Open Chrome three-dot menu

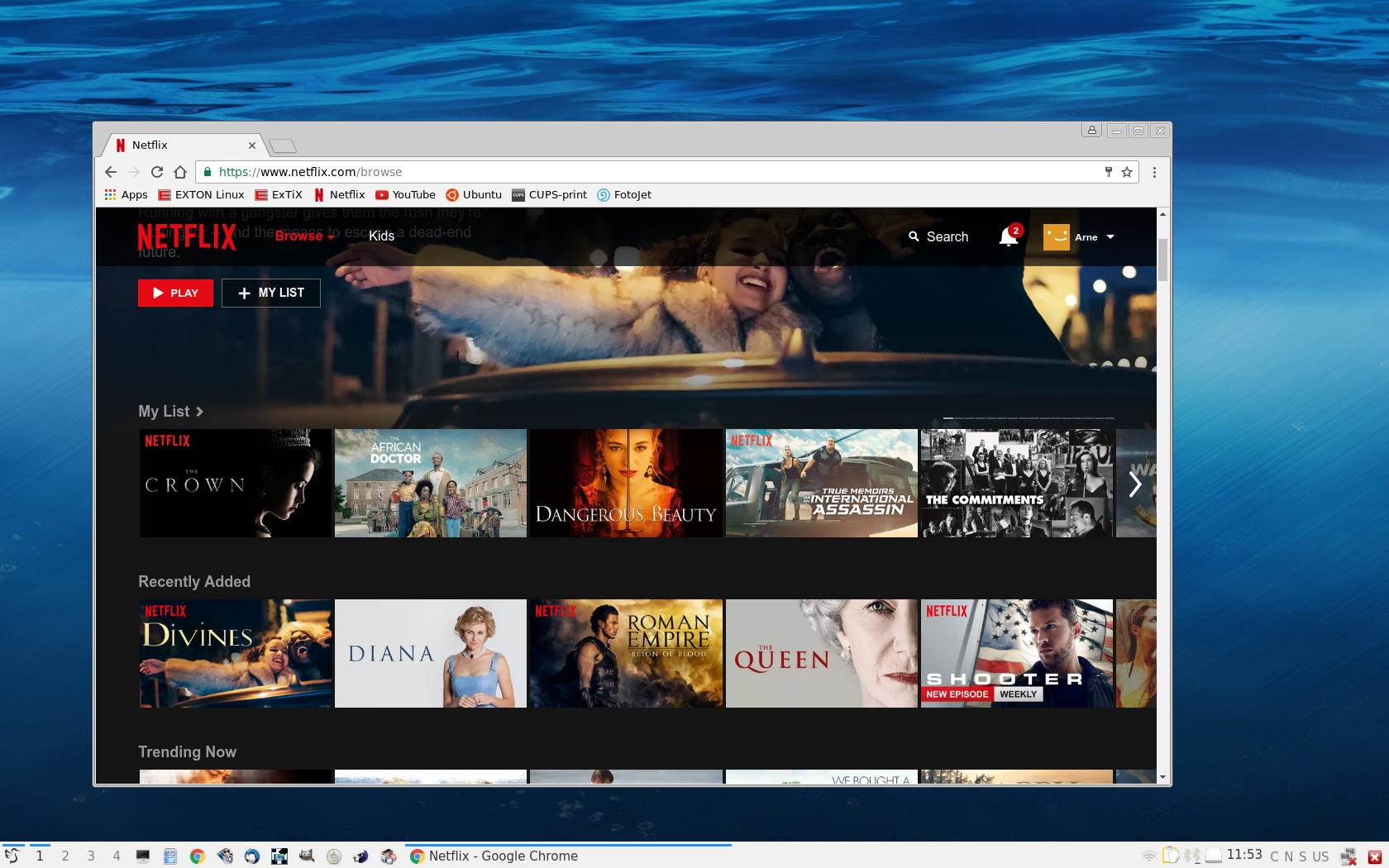pyautogui.click(x=1154, y=172)
